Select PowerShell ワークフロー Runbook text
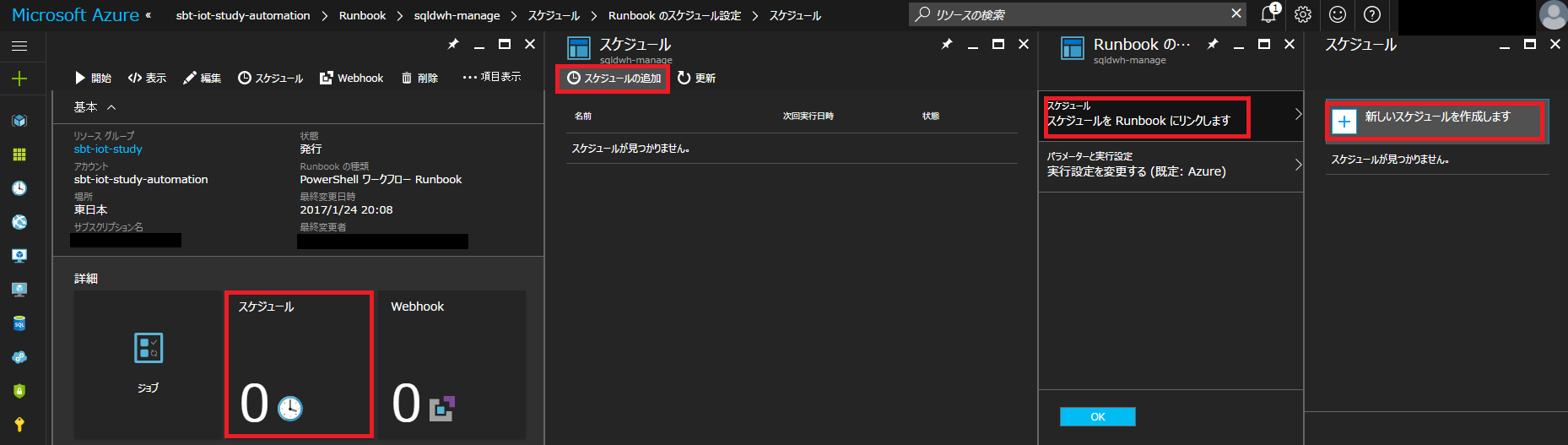 [x=381, y=179]
